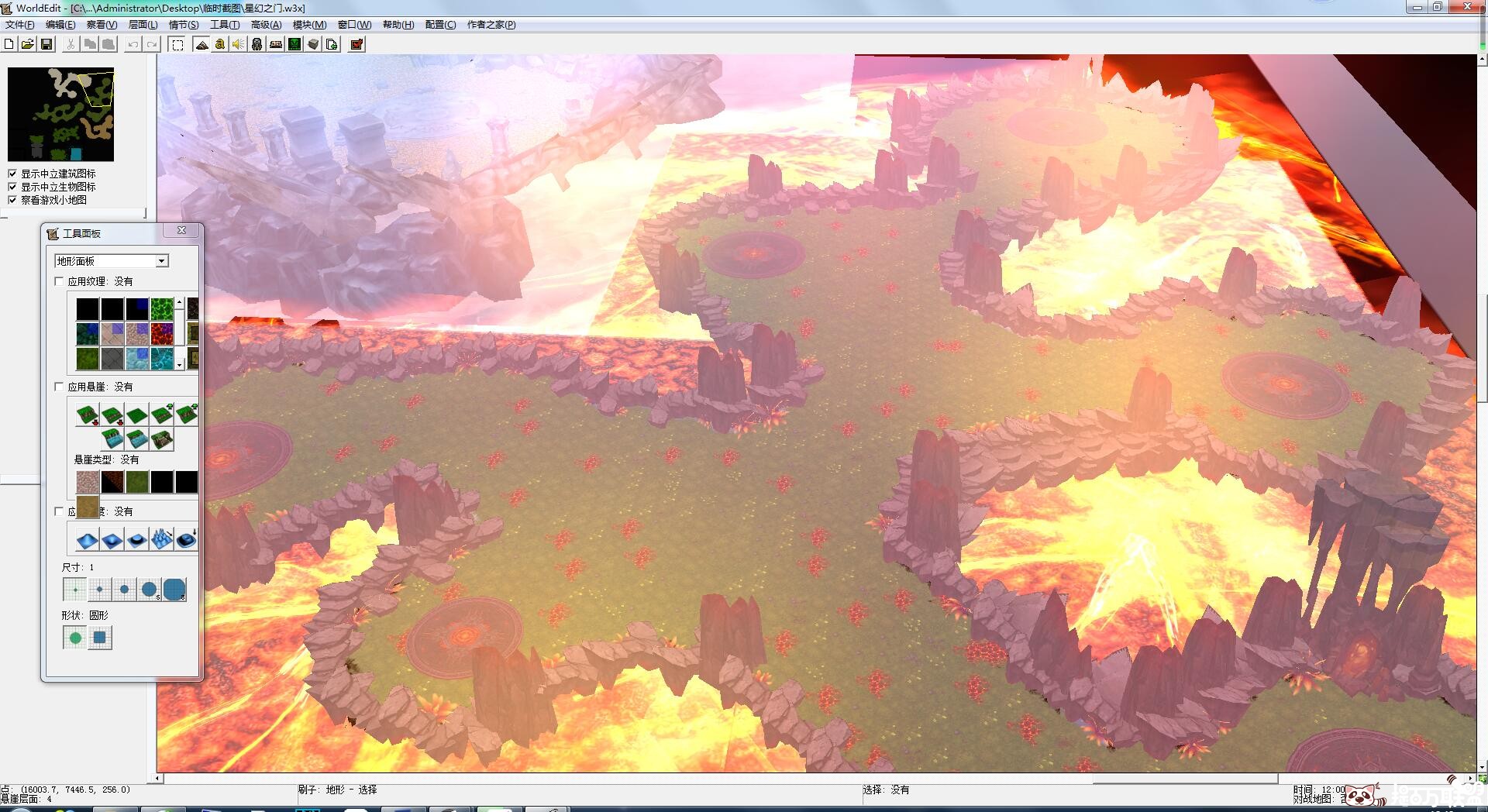Open the Sound Editor speaker icon
This screenshot has height=812, width=1488.
tap(238, 44)
